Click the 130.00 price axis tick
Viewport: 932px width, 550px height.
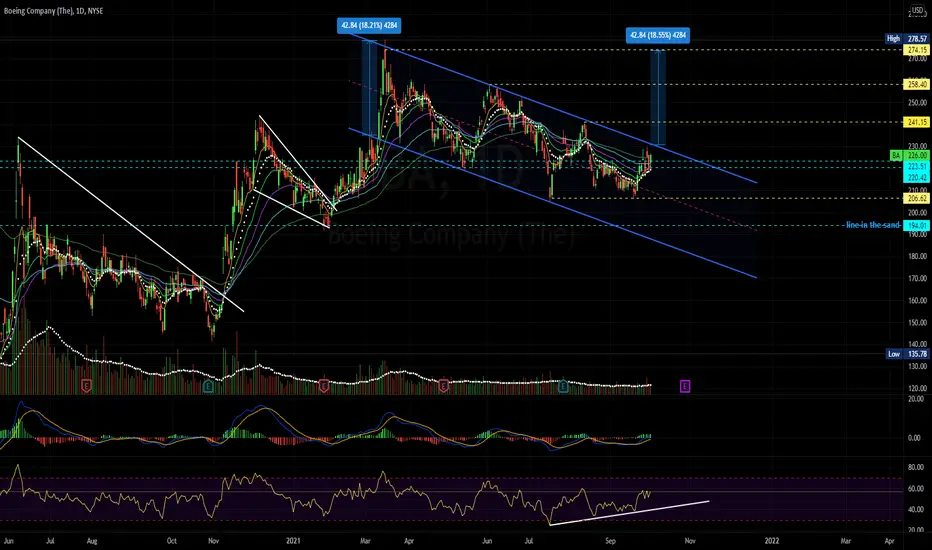coord(917,366)
